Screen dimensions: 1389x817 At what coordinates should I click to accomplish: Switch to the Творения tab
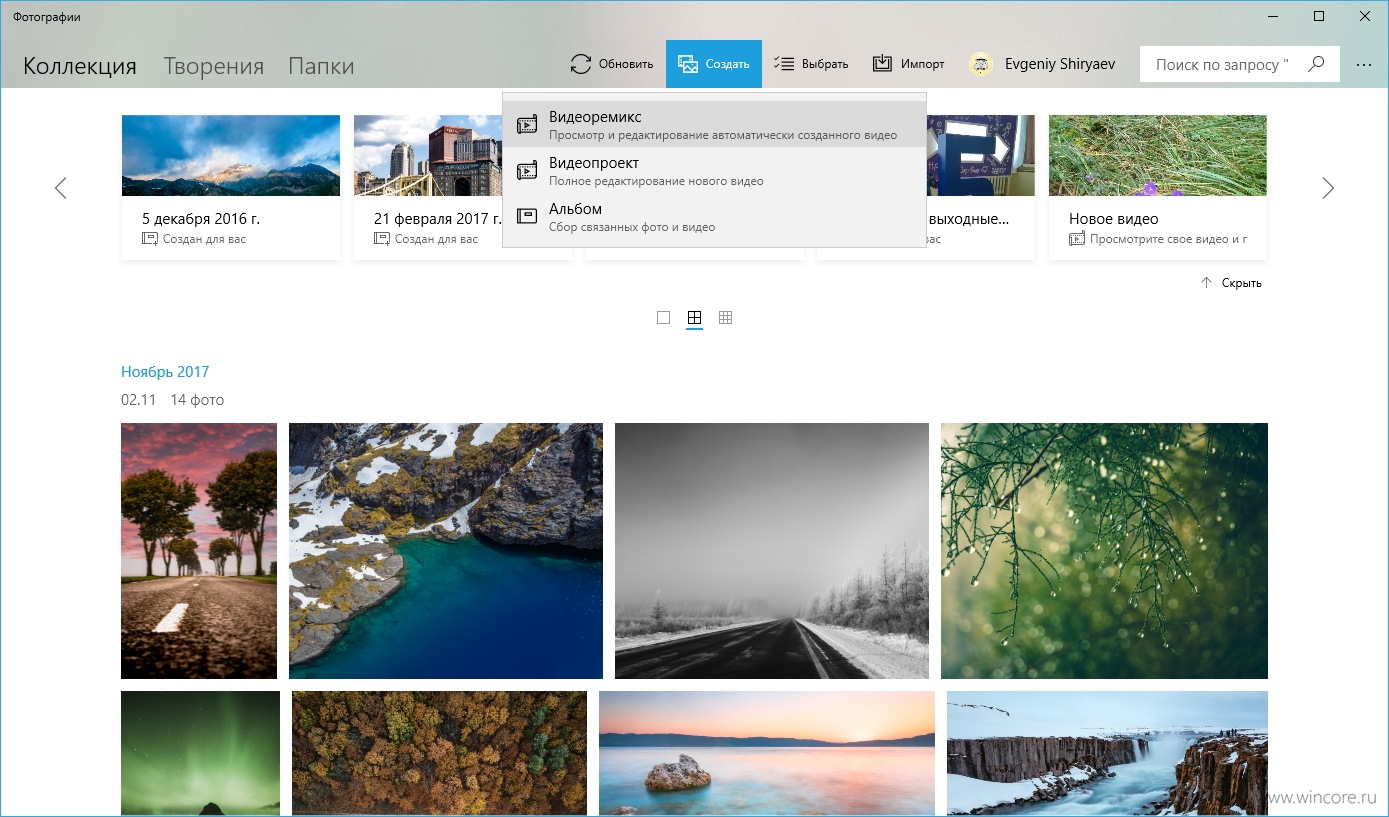pos(214,66)
